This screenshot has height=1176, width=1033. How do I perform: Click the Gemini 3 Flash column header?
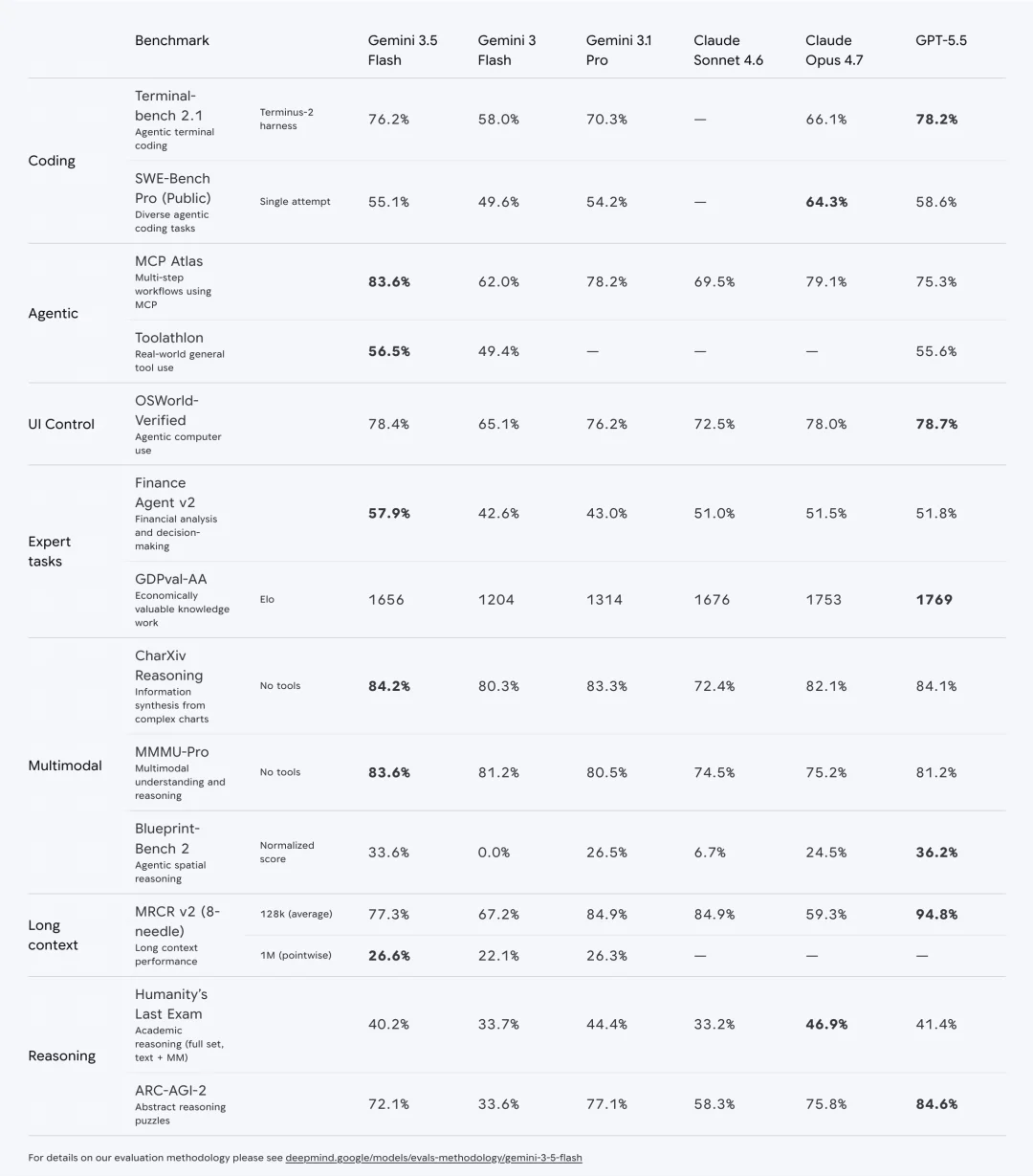tap(507, 50)
